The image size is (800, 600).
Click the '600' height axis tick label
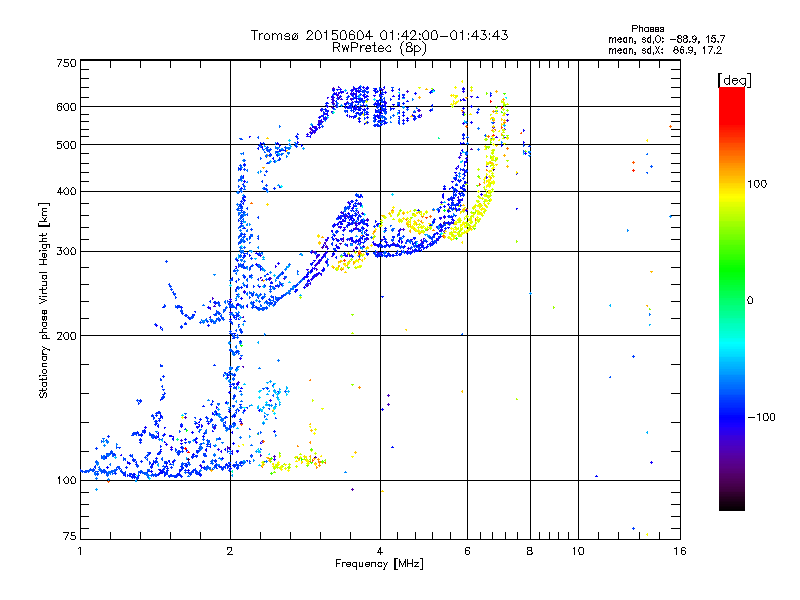point(66,107)
